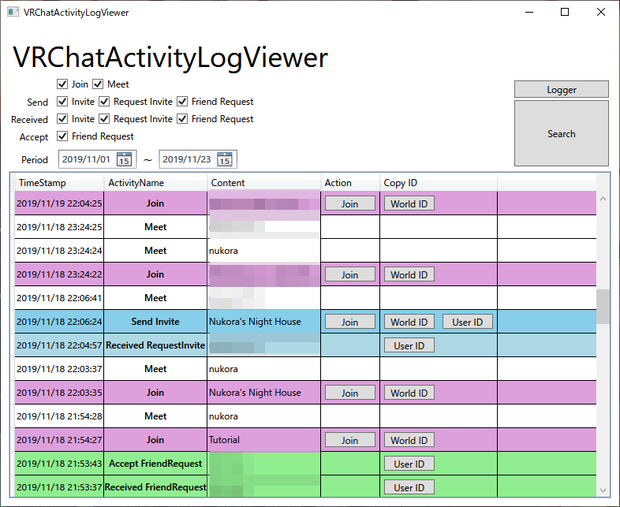Toggle Received Request Invite checkbox
Screen dimensions: 620x507
104,119
